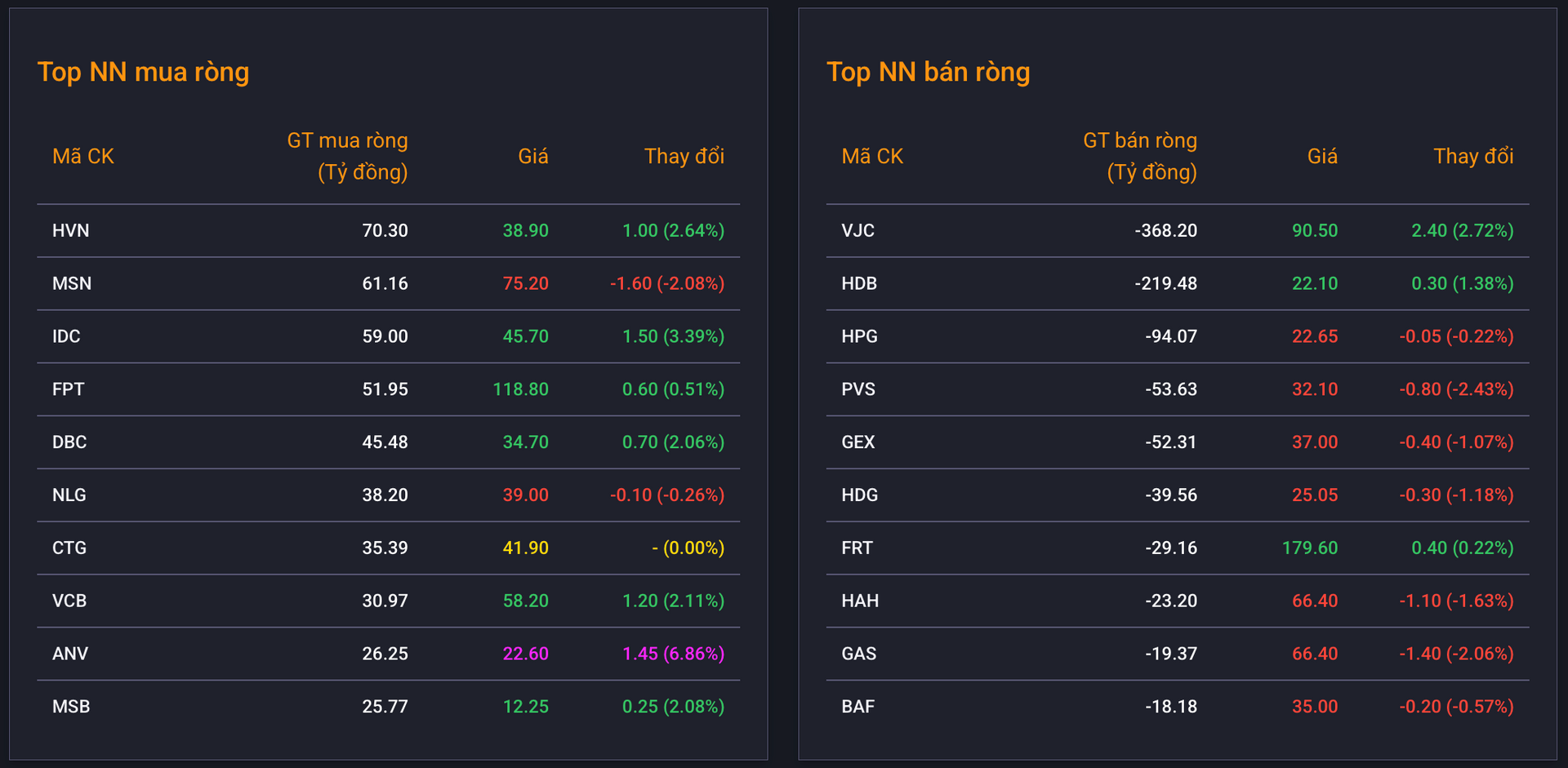Click HDB change 0.30 (1.38%)
Viewport: 1568px width, 768px height.
point(1463,284)
